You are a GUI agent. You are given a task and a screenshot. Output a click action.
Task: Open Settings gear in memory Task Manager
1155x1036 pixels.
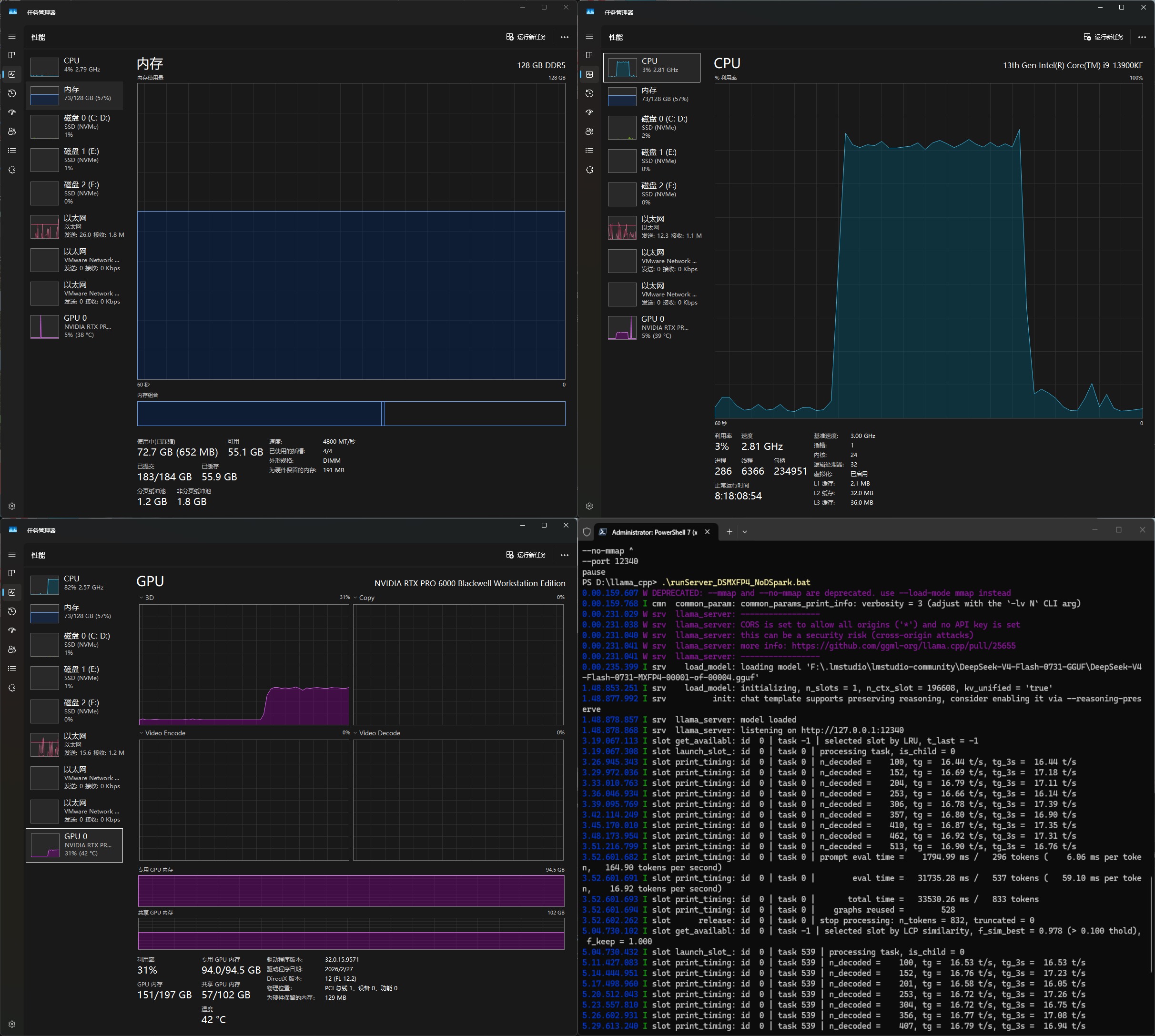[x=12, y=506]
